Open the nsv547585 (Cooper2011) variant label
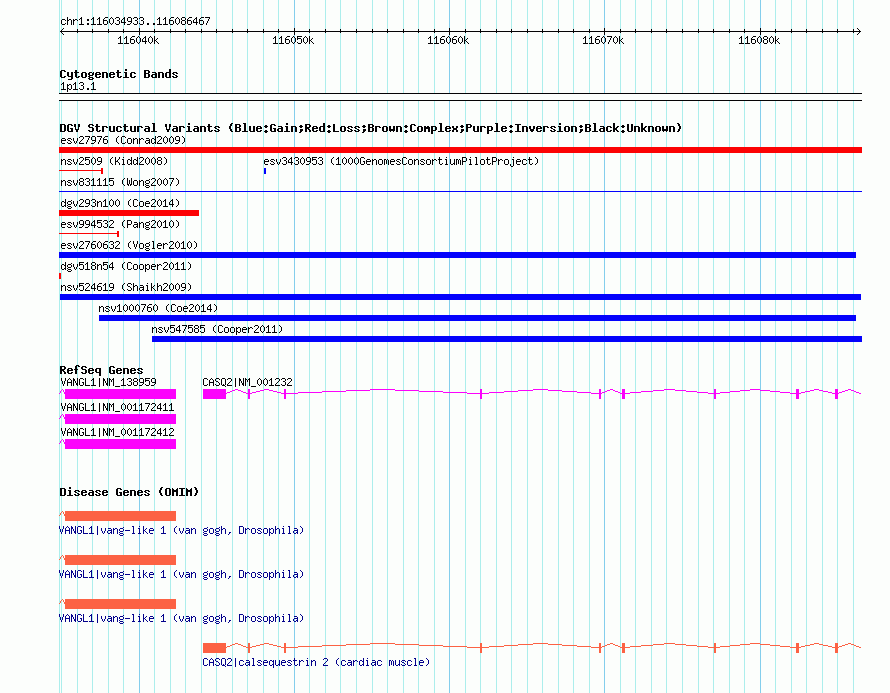Viewport: 890px width, 693px height. [217, 329]
